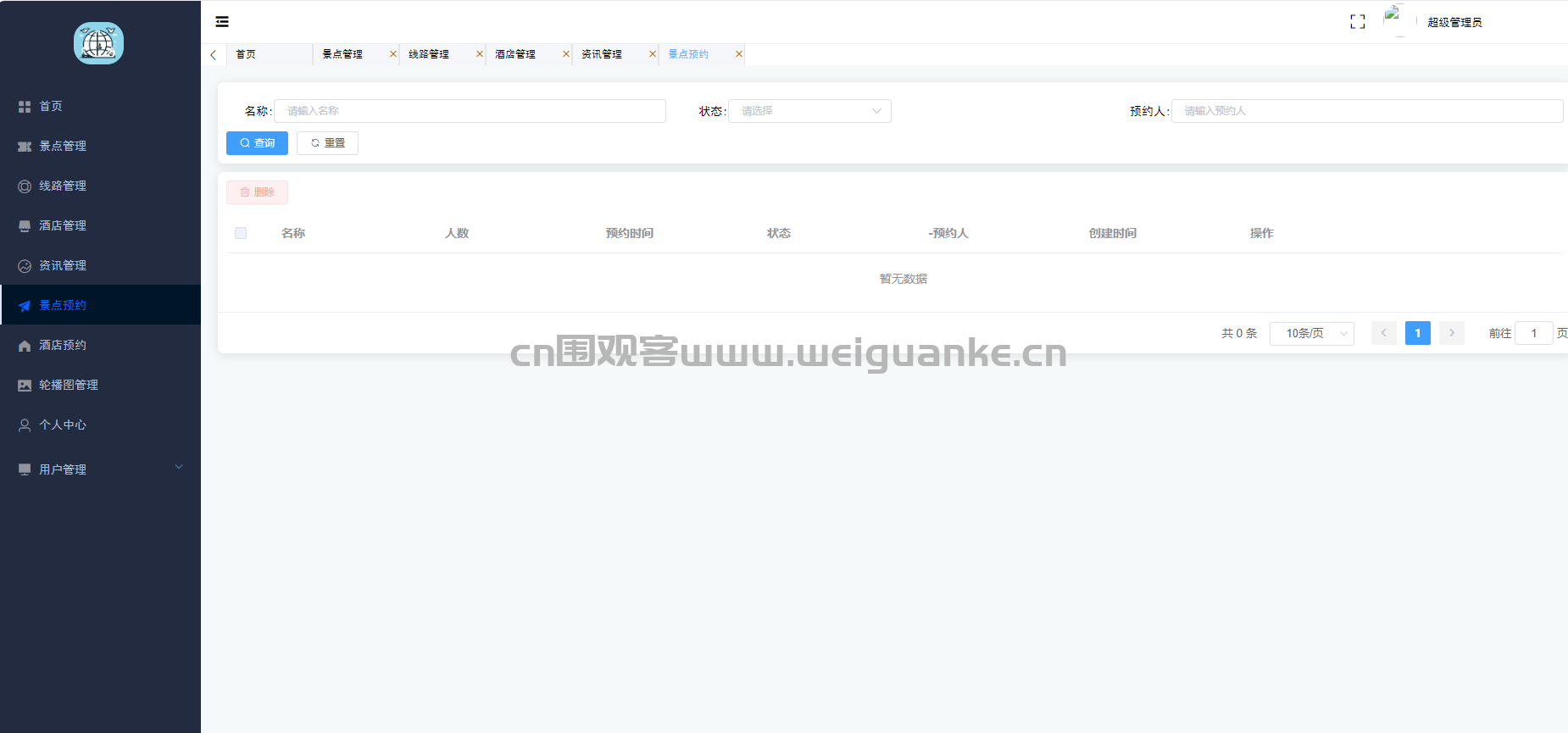This screenshot has height=733, width=1568.
Task: Click the hamburger menu collapse icon
Action: click(222, 22)
